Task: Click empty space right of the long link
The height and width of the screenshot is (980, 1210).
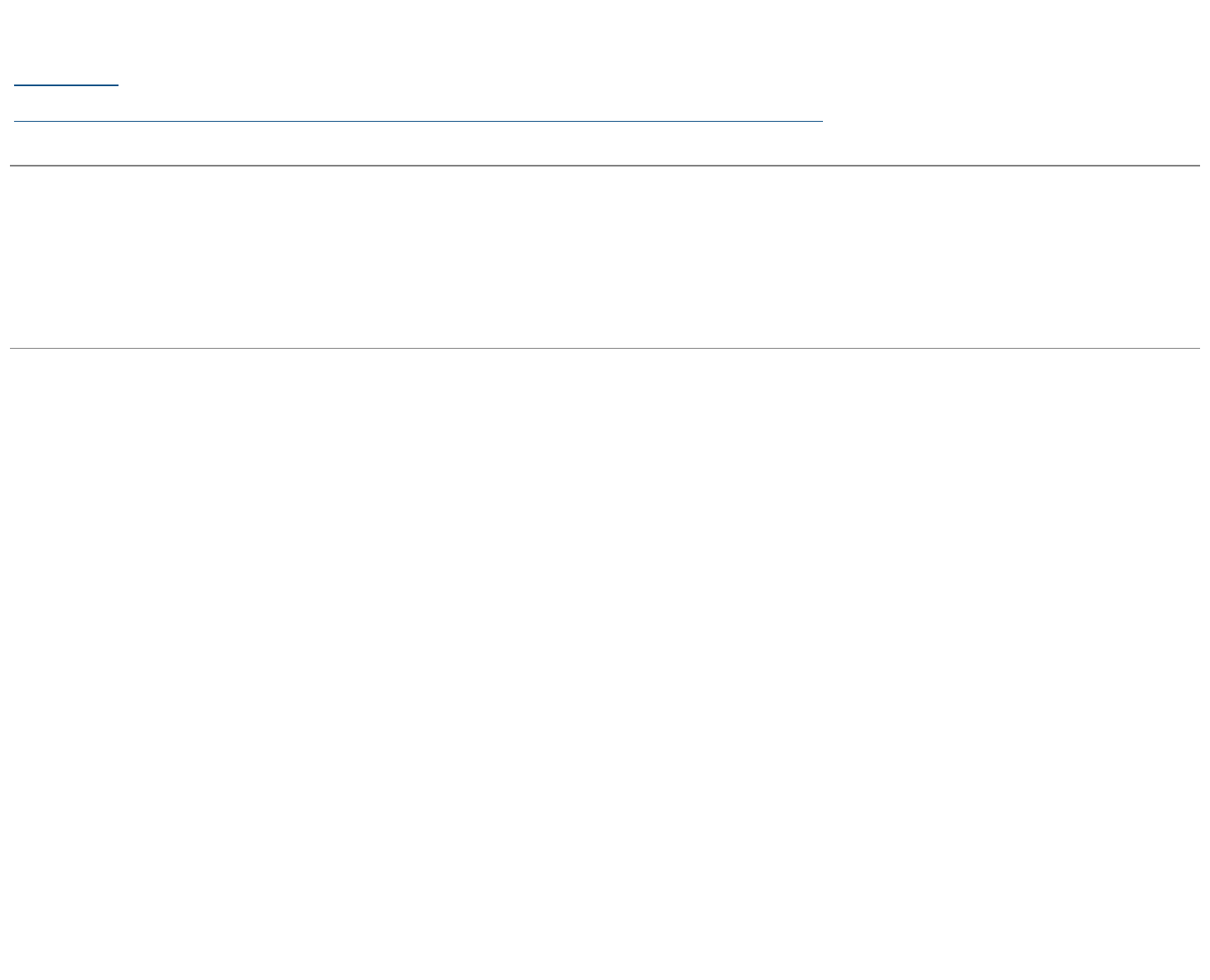Action: (x=995, y=116)
